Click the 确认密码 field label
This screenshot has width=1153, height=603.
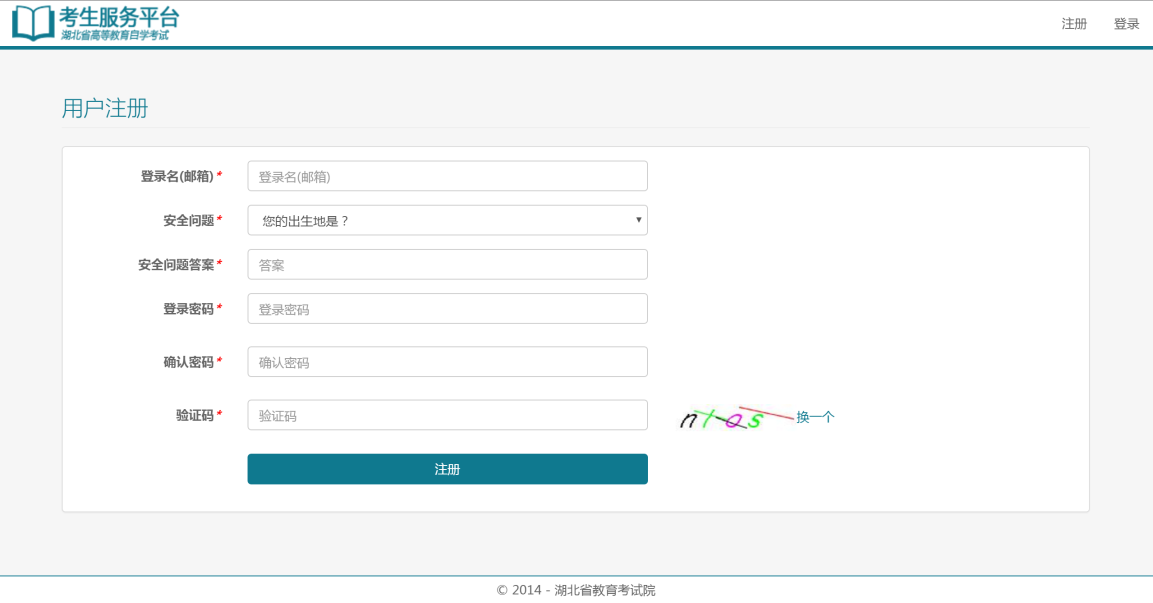[x=188, y=362]
